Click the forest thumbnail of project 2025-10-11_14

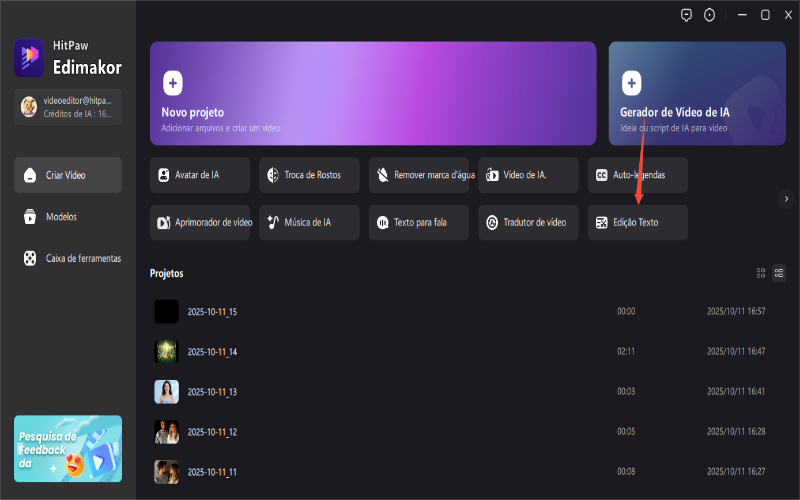(x=166, y=352)
